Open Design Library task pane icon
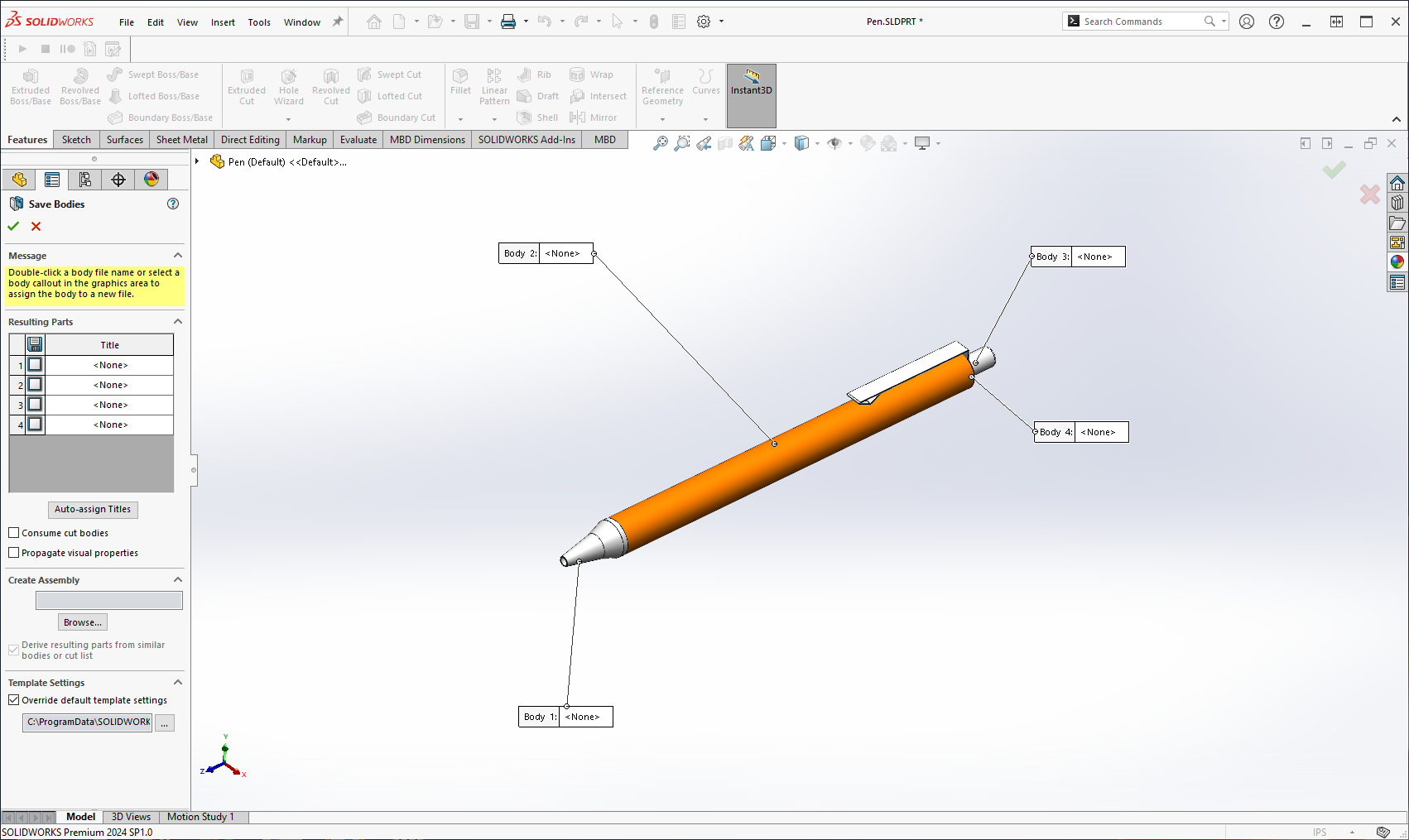Screen dimensions: 1409x840 point(1397,203)
